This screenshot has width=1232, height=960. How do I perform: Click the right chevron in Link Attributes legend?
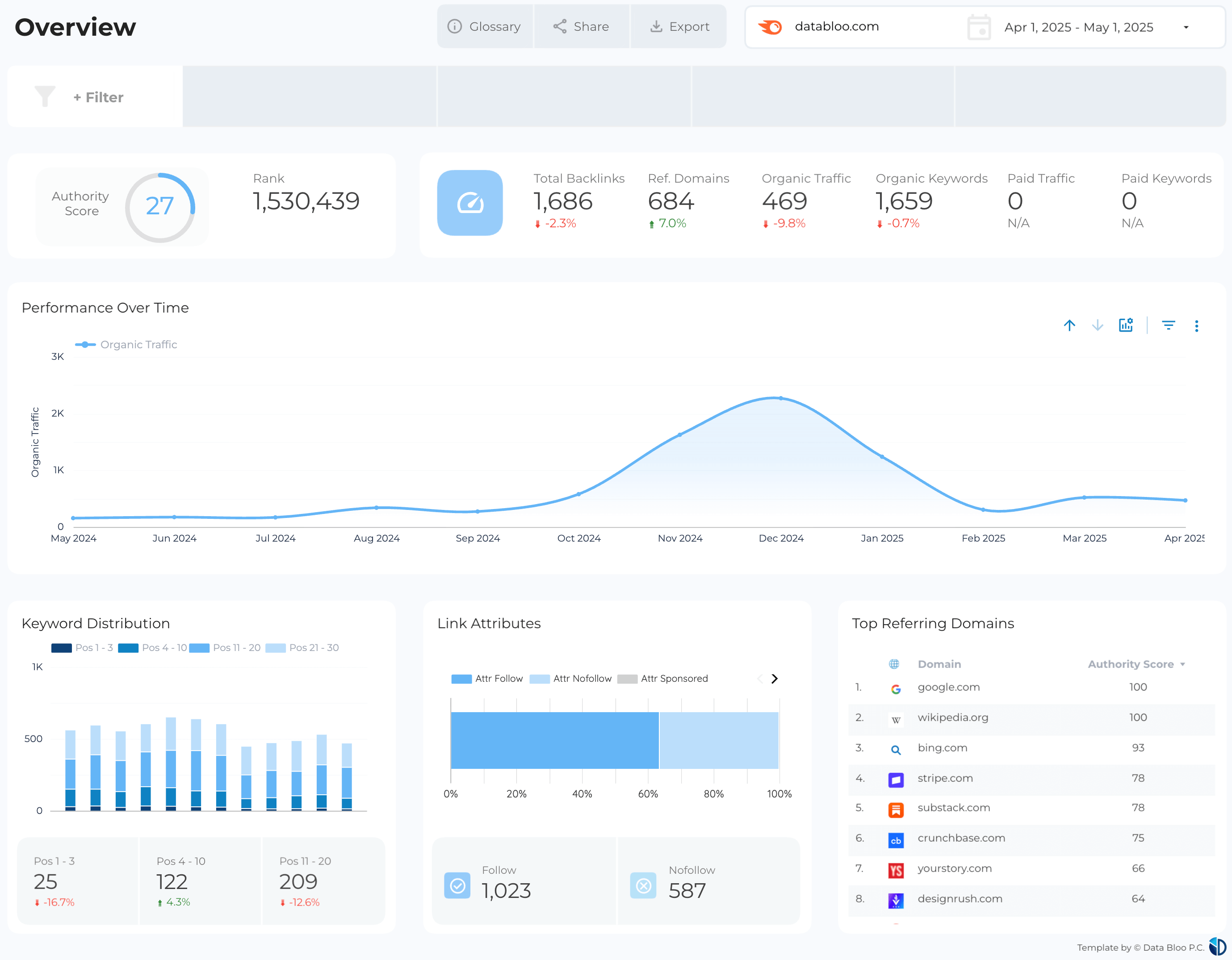coord(775,679)
